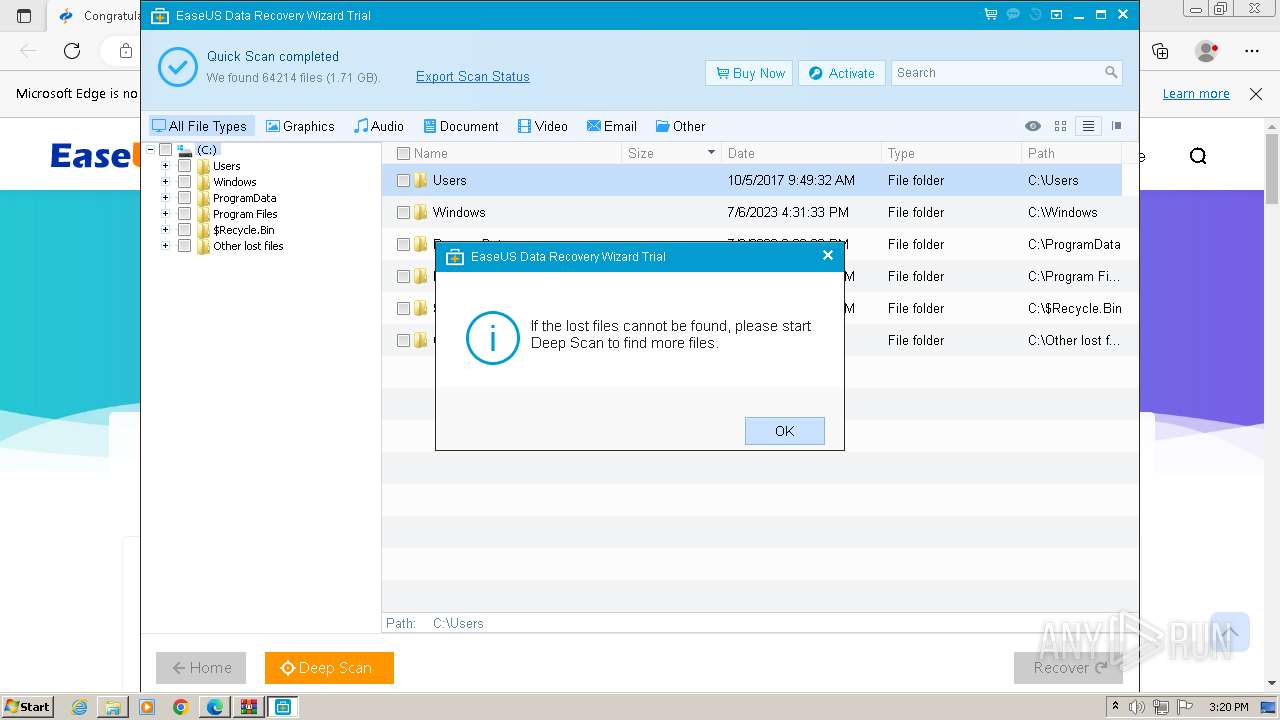Select the Users folder icon in list
This screenshot has width=1280, height=720.
pos(421,181)
